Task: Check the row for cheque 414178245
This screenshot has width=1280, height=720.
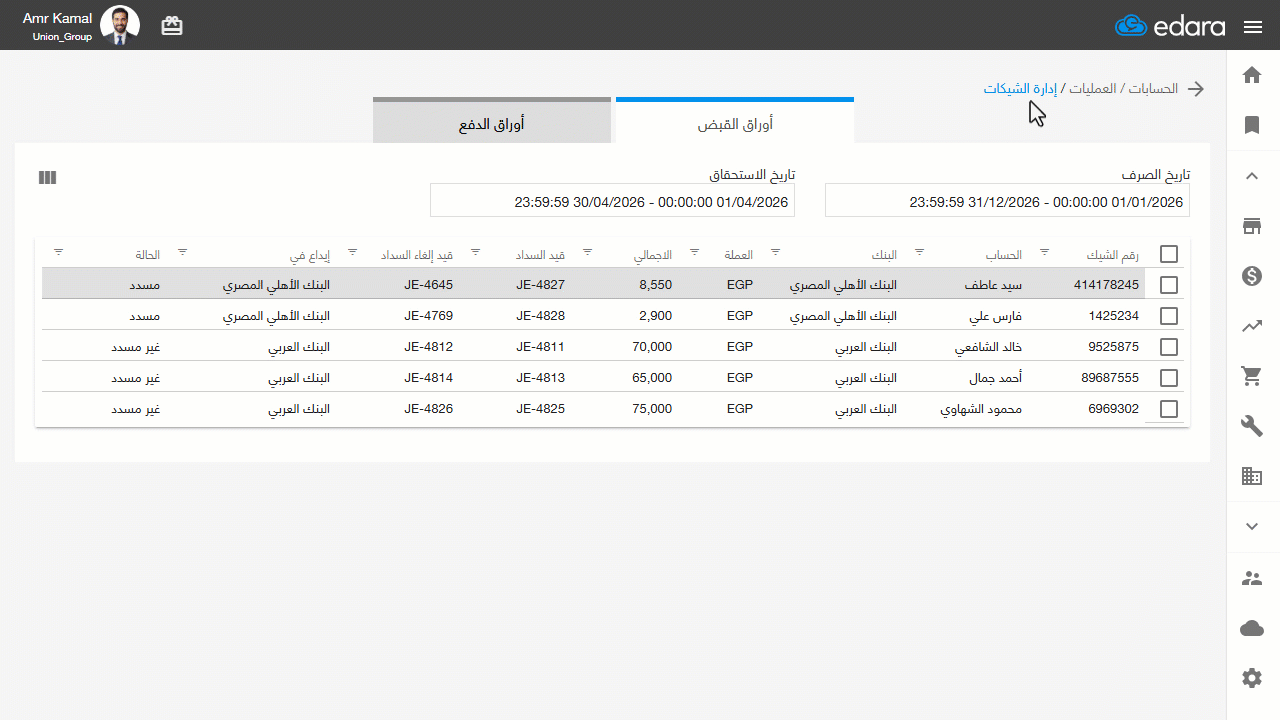Action: (x=1169, y=285)
